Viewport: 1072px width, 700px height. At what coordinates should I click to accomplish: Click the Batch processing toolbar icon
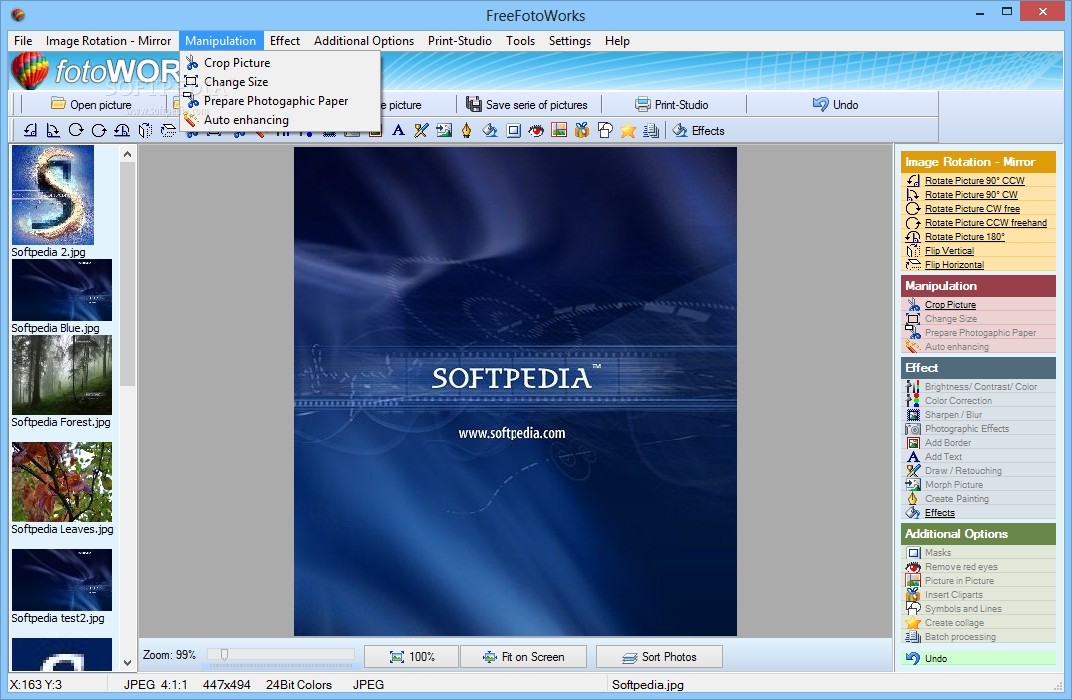coord(651,130)
